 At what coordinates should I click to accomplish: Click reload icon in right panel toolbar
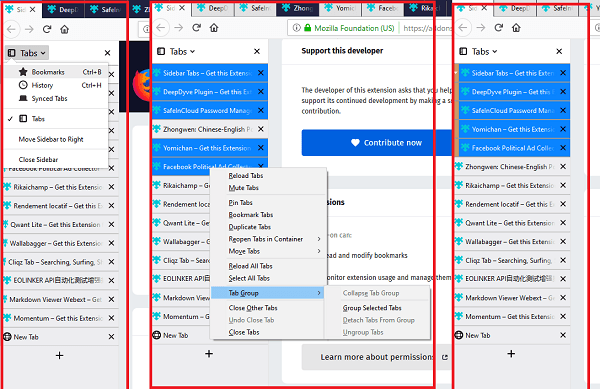coord(499,28)
